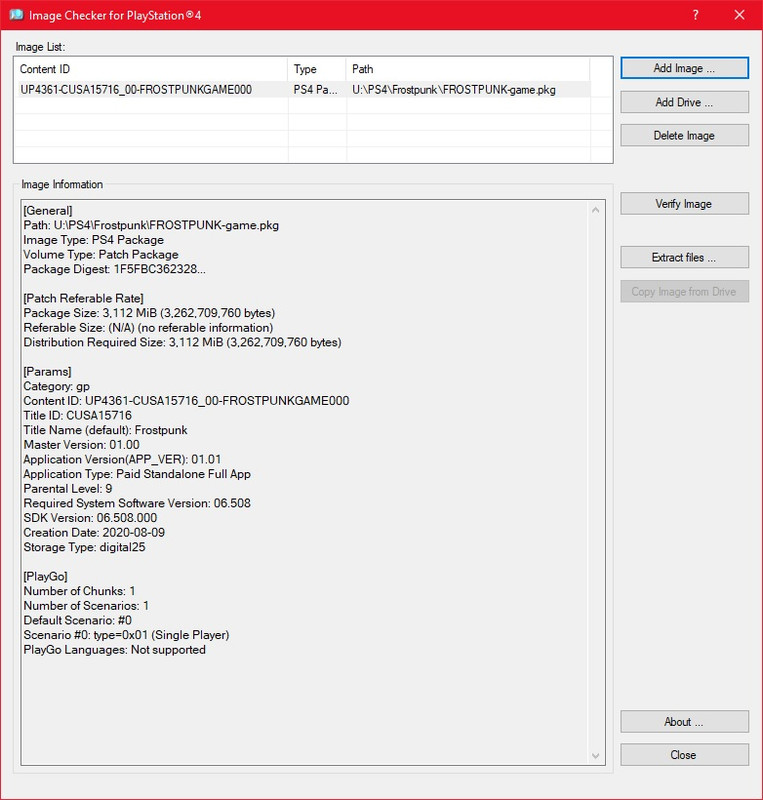Click the Number of Scenarios: 1 line

[86, 606]
